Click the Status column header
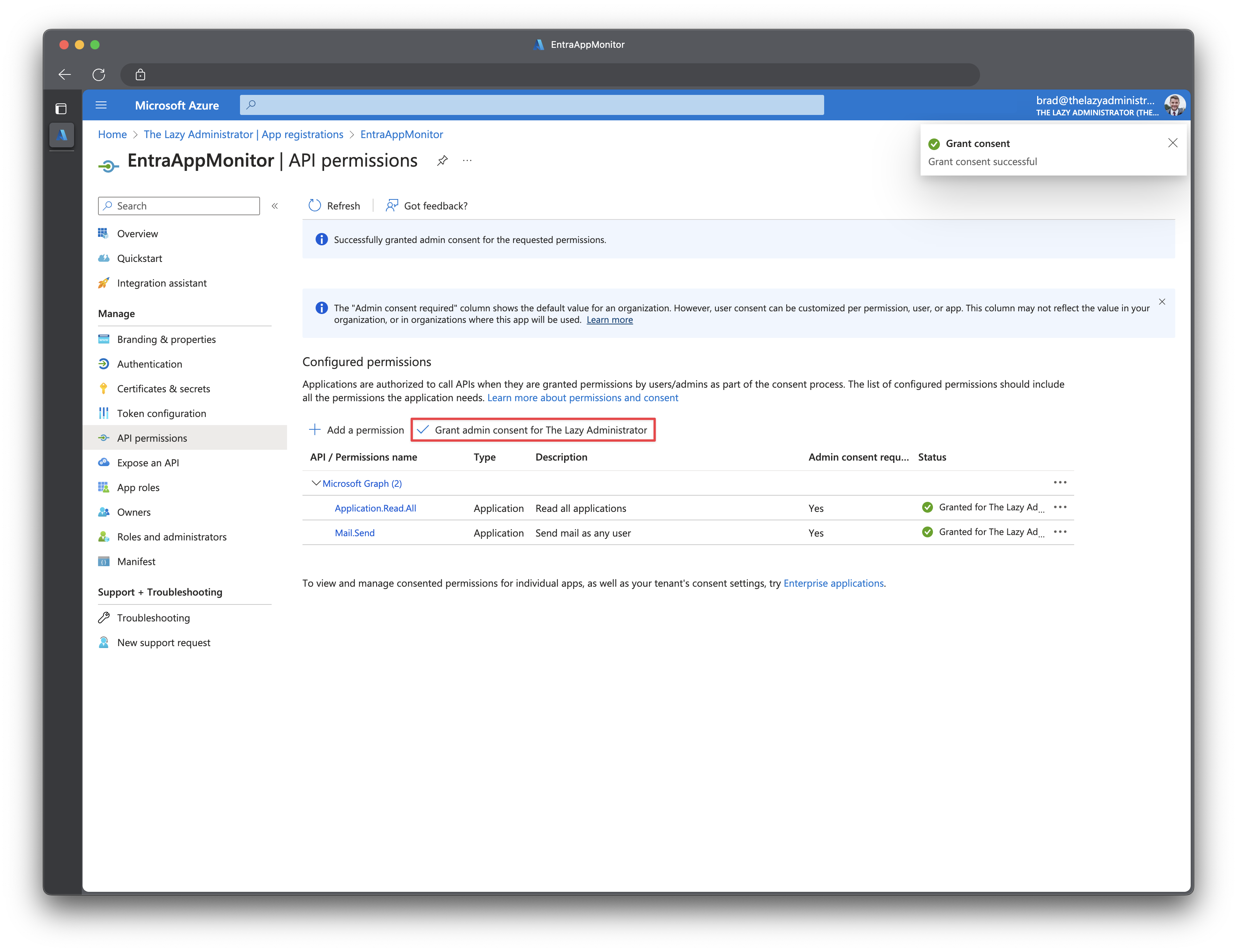This screenshot has width=1237, height=952. pyautogui.click(x=932, y=457)
